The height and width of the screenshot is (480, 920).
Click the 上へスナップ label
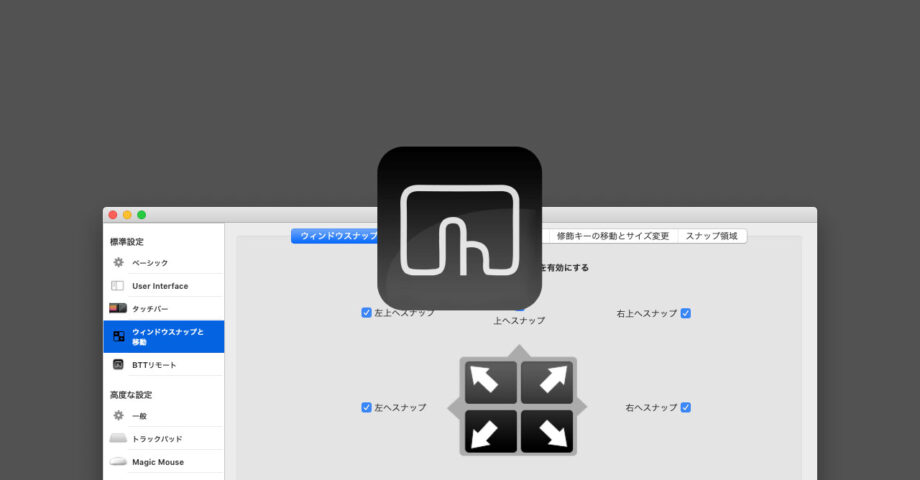[x=519, y=321]
